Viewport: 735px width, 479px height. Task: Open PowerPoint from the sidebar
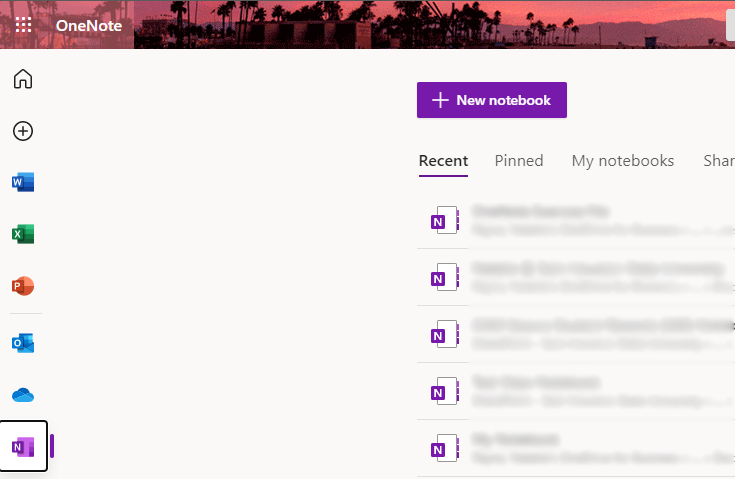tap(23, 286)
